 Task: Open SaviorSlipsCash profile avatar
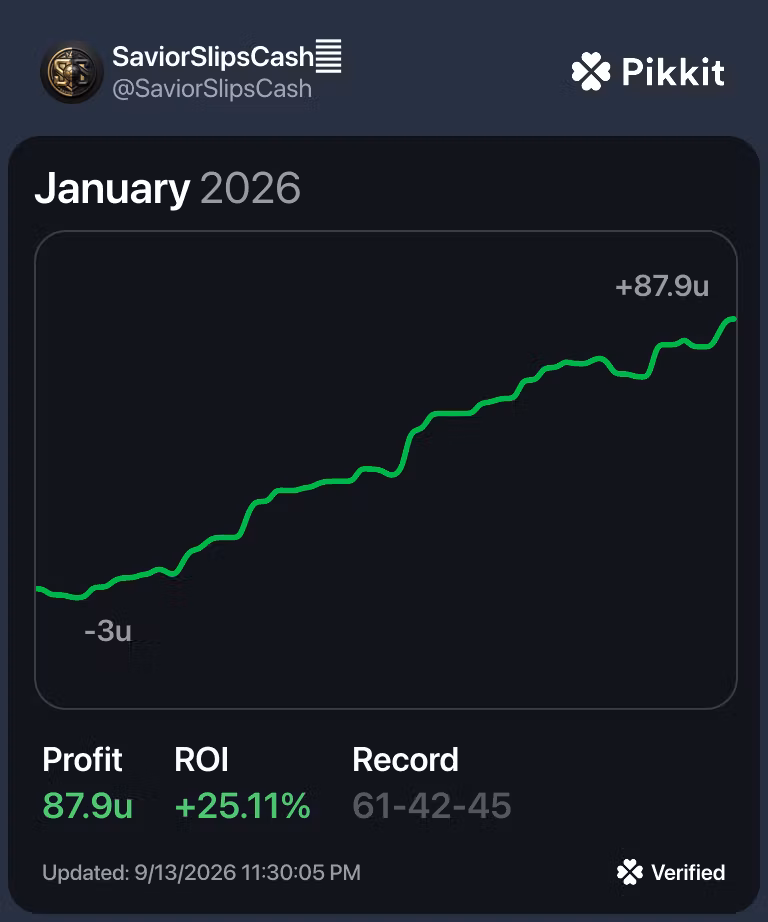click(72, 72)
